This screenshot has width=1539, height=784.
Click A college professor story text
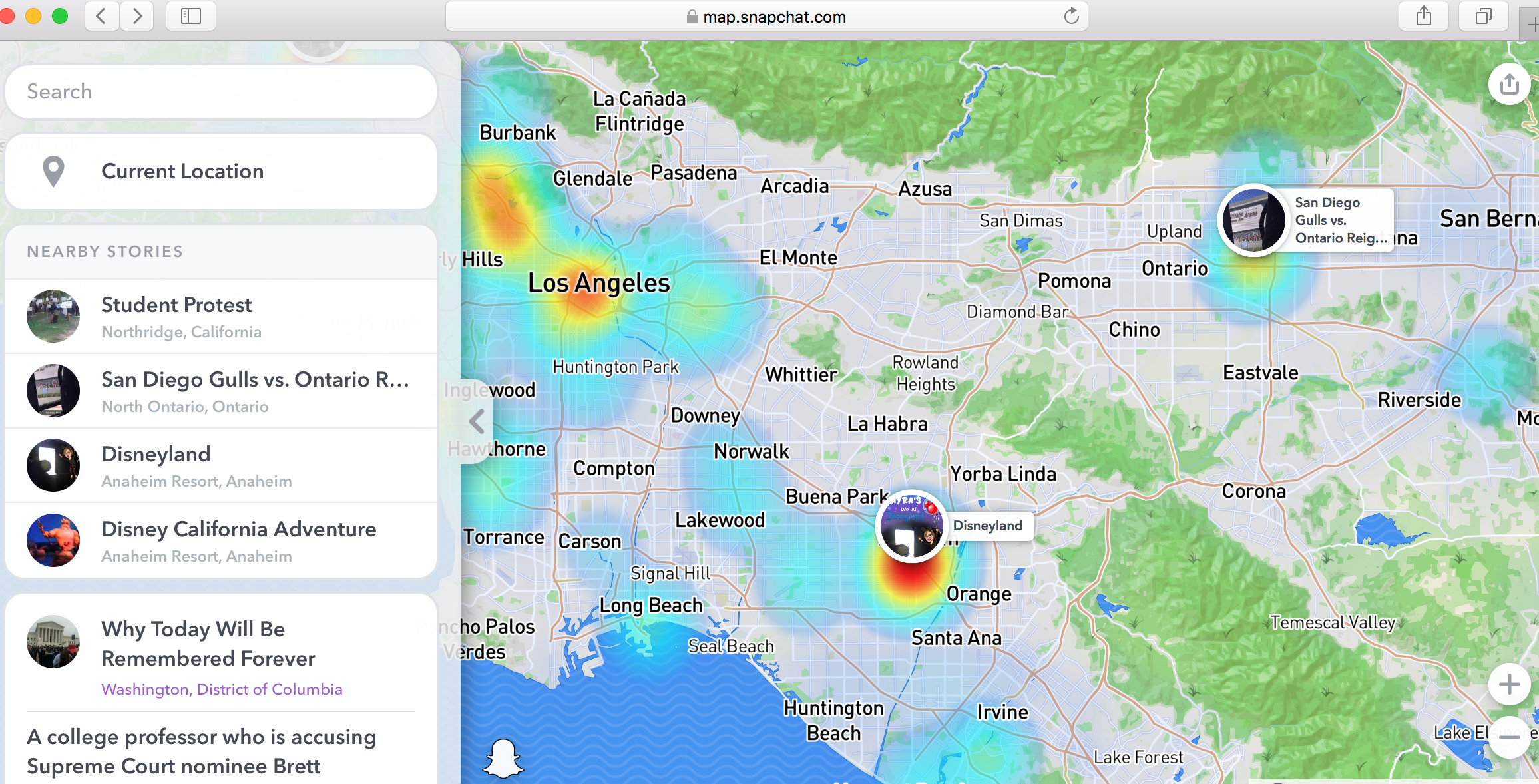(202, 752)
